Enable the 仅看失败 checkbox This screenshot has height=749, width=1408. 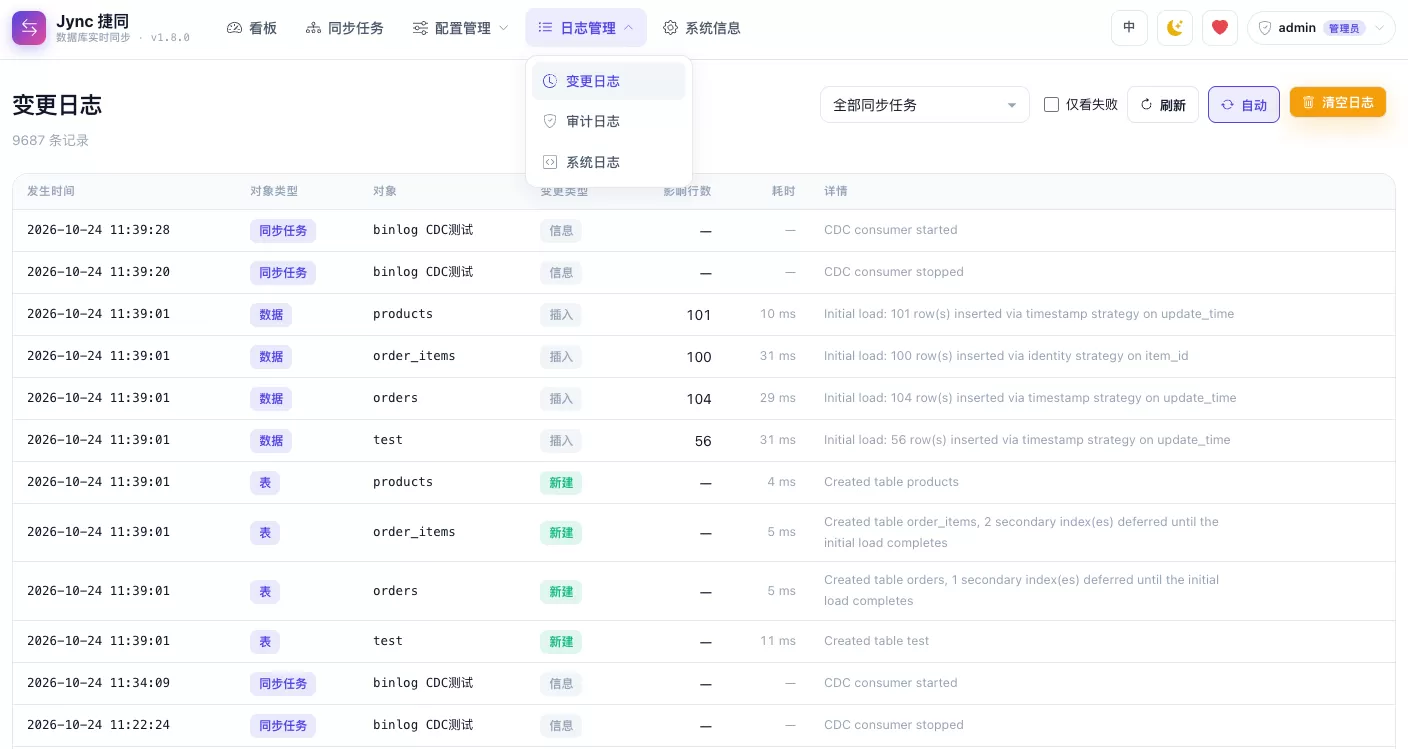pos(1051,105)
